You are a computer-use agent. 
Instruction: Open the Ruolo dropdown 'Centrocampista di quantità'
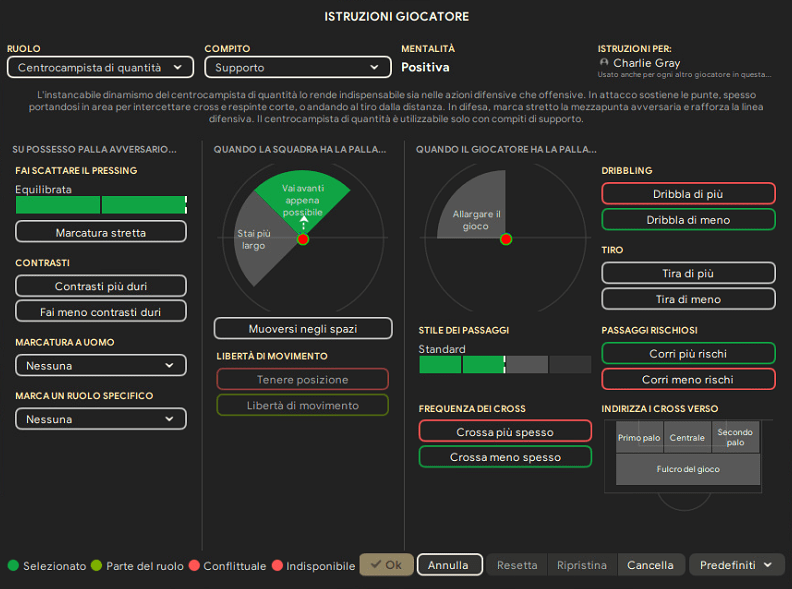[x=100, y=68]
